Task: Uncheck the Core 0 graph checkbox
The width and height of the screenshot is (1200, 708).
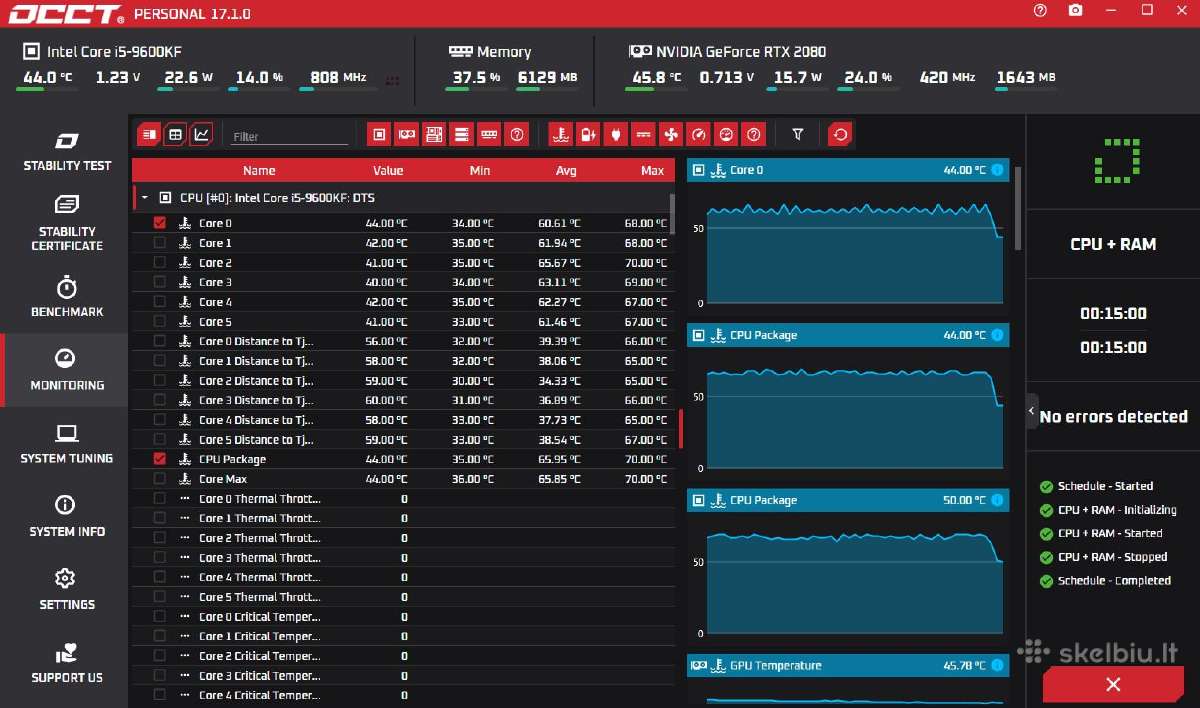Action: tap(159, 223)
